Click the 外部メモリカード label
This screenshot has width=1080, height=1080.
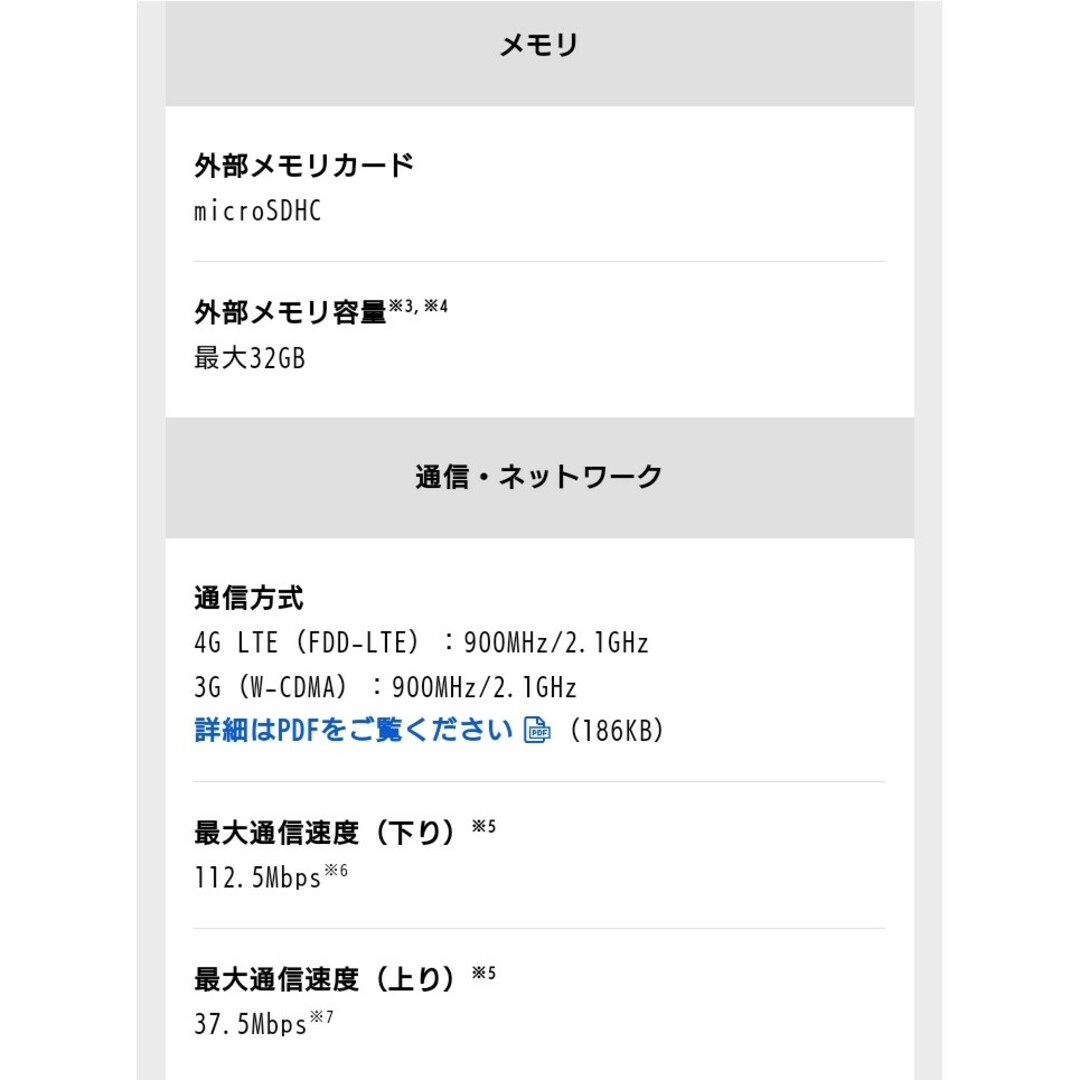pos(304,165)
